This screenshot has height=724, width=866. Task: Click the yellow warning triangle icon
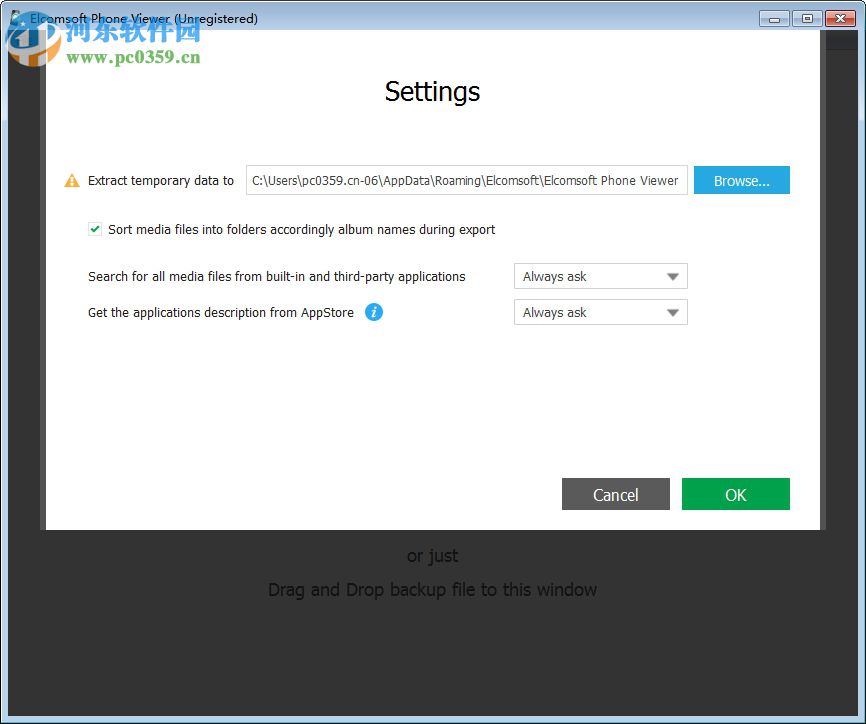(71, 180)
